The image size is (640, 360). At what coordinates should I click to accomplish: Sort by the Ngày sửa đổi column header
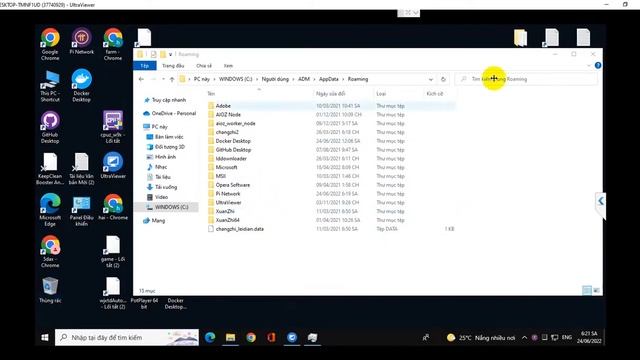[330, 94]
